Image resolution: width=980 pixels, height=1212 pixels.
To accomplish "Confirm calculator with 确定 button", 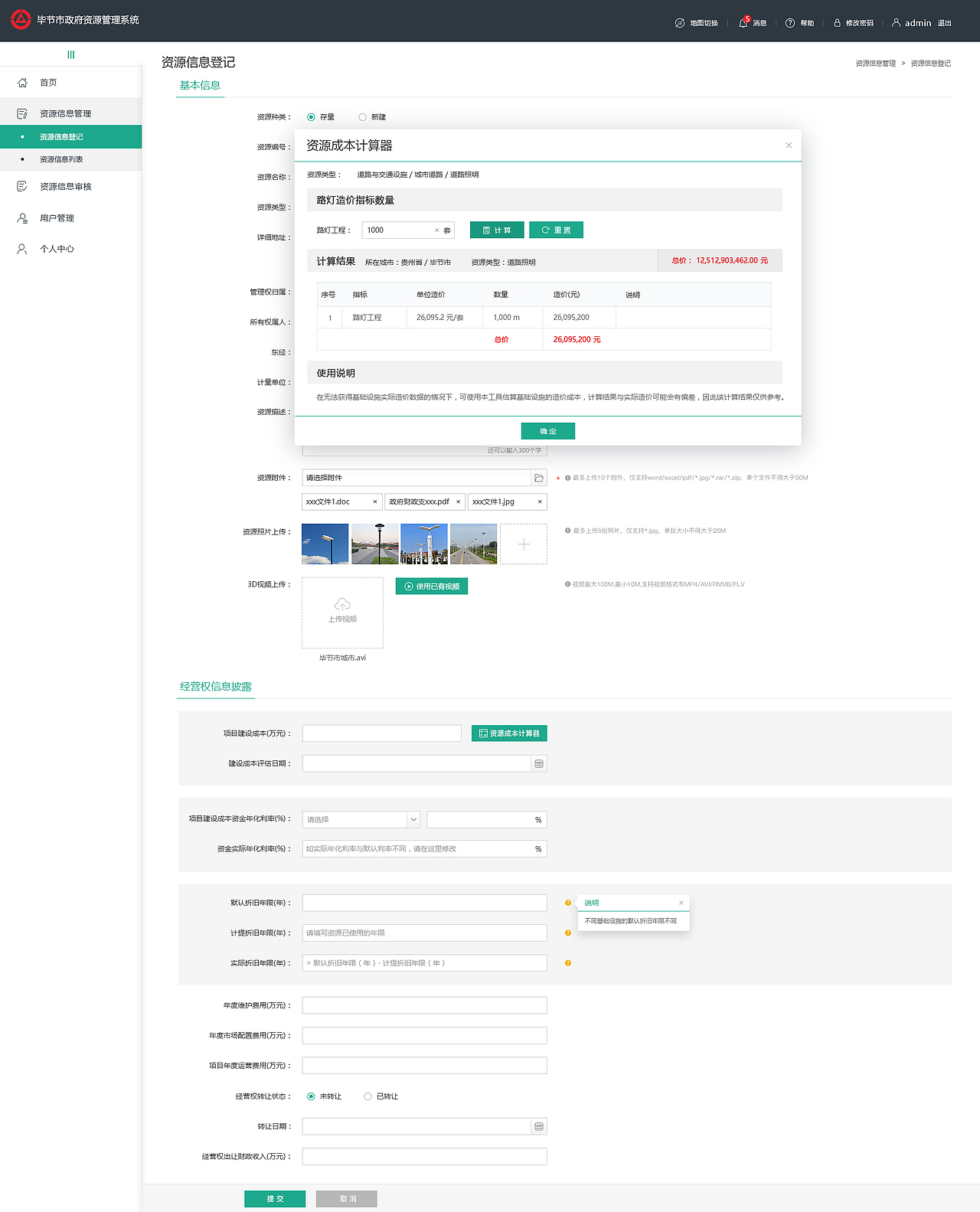I will pos(548,431).
